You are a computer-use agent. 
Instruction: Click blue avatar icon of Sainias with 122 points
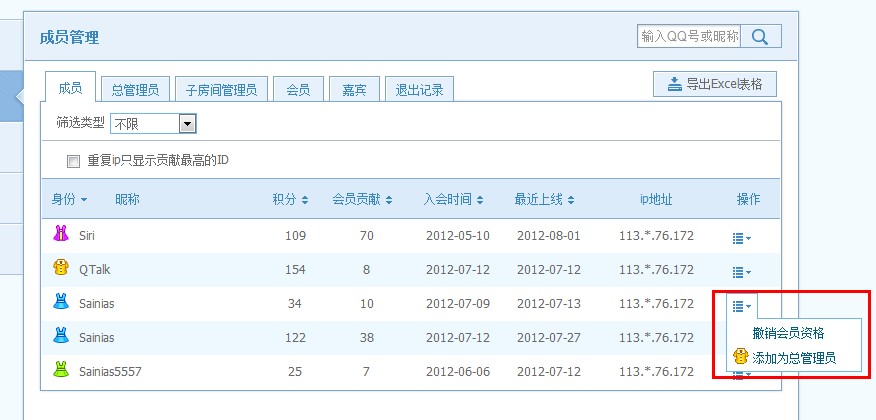tap(60, 337)
